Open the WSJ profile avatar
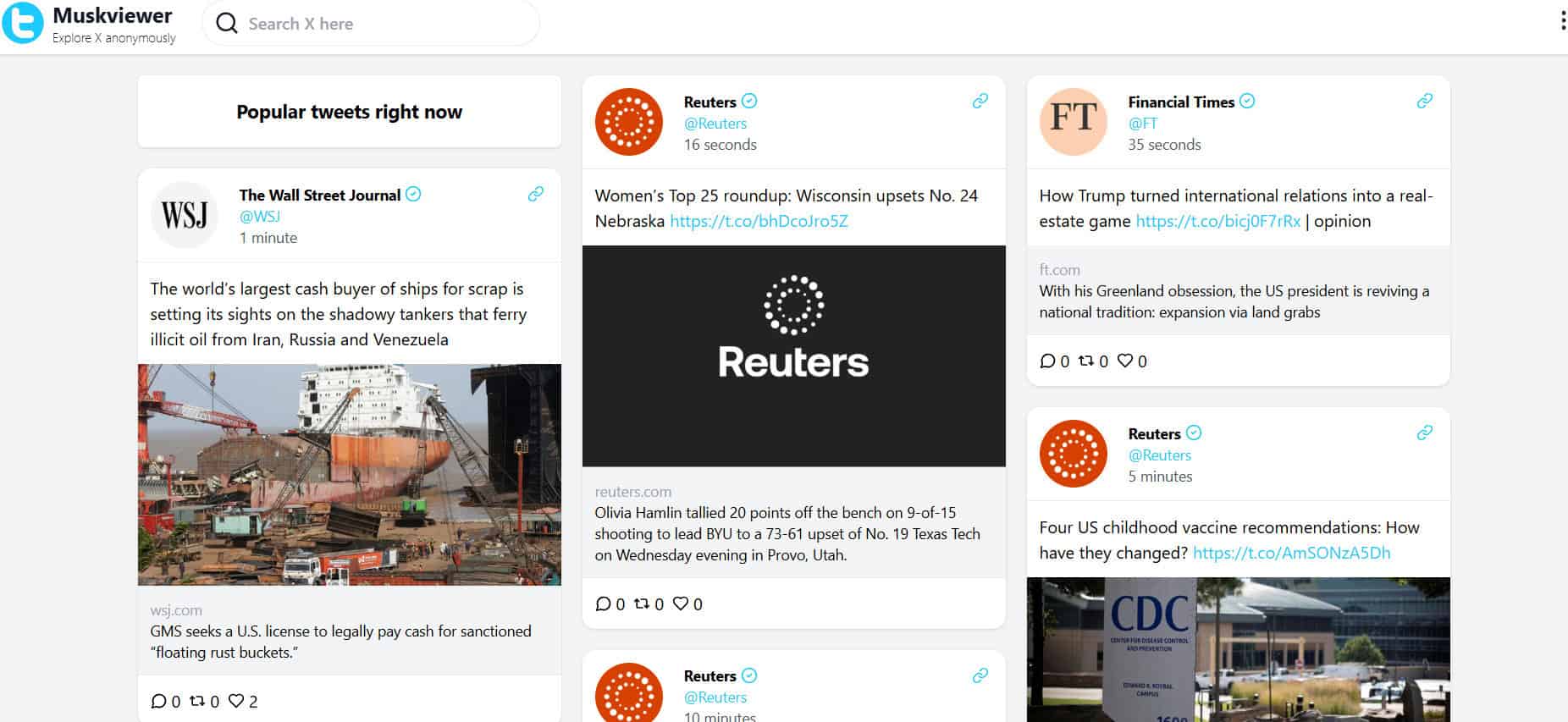 pyautogui.click(x=185, y=215)
